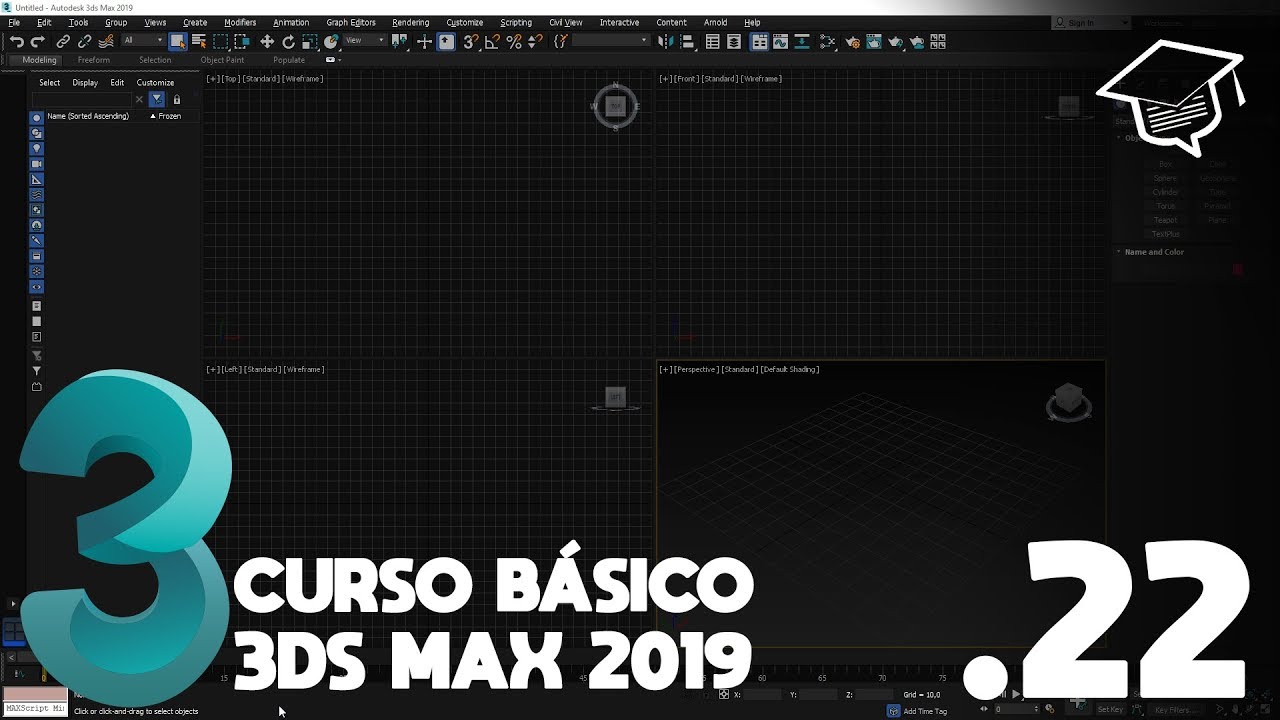Select the Move tool
Viewport: 1280px width, 720px height.
click(x=267, y=41)
